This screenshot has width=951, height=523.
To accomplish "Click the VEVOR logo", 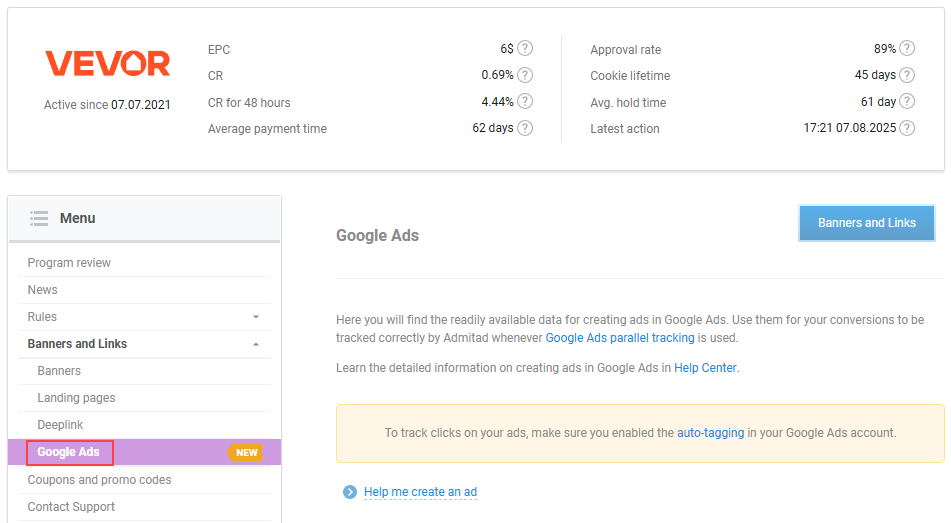I will pos(108,64).
